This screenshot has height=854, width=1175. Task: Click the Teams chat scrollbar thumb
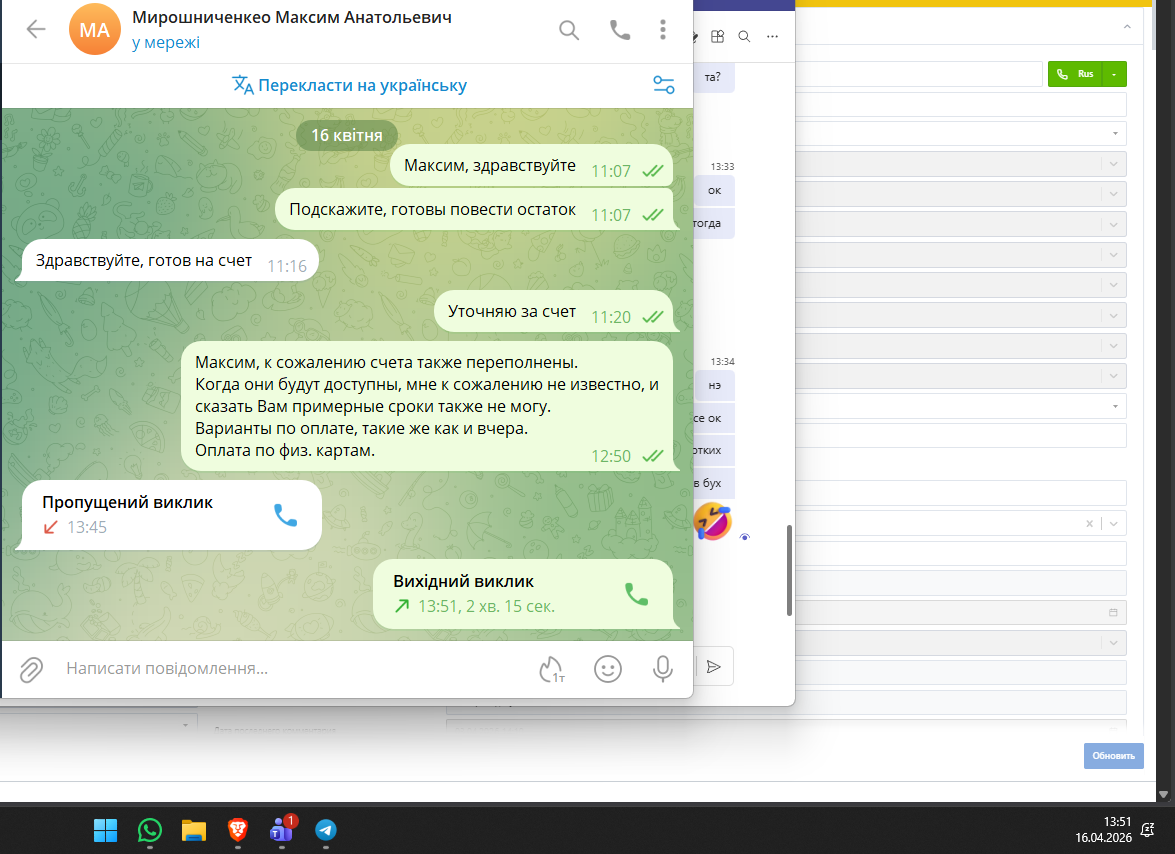pyautogui.click(x=789, y=571)
